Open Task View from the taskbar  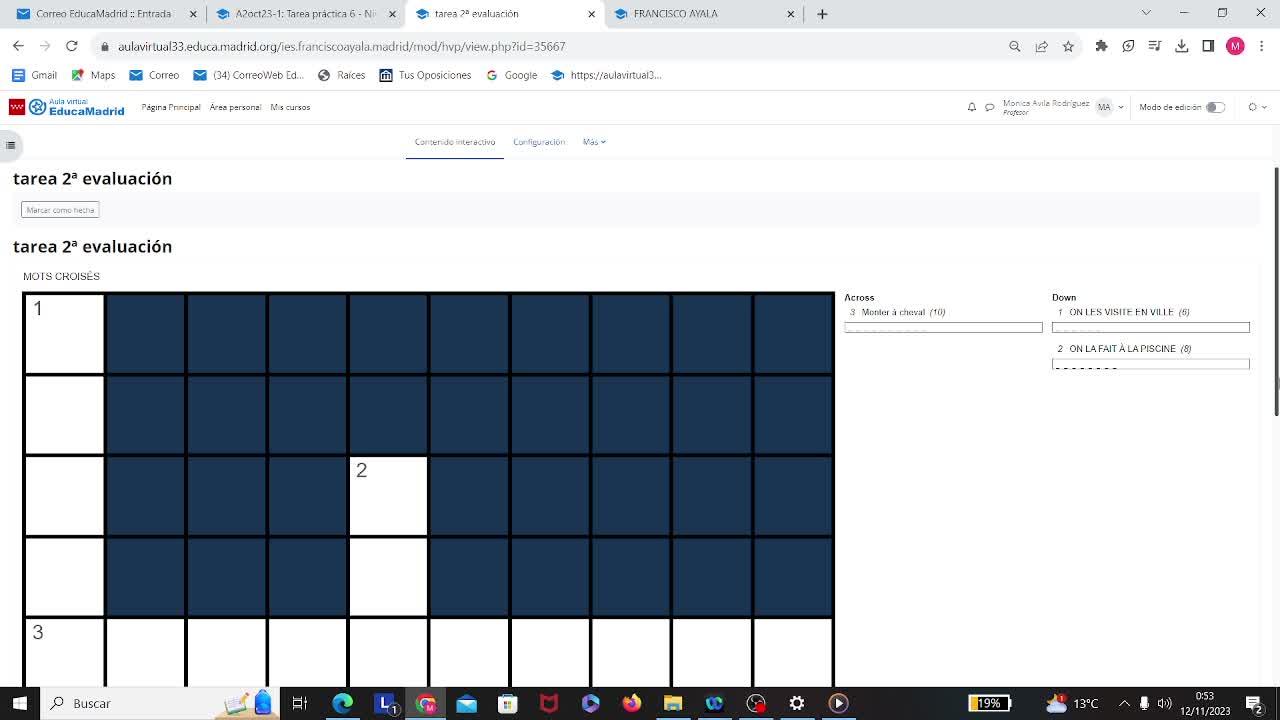pyautogui.click(x=299, y=703)
